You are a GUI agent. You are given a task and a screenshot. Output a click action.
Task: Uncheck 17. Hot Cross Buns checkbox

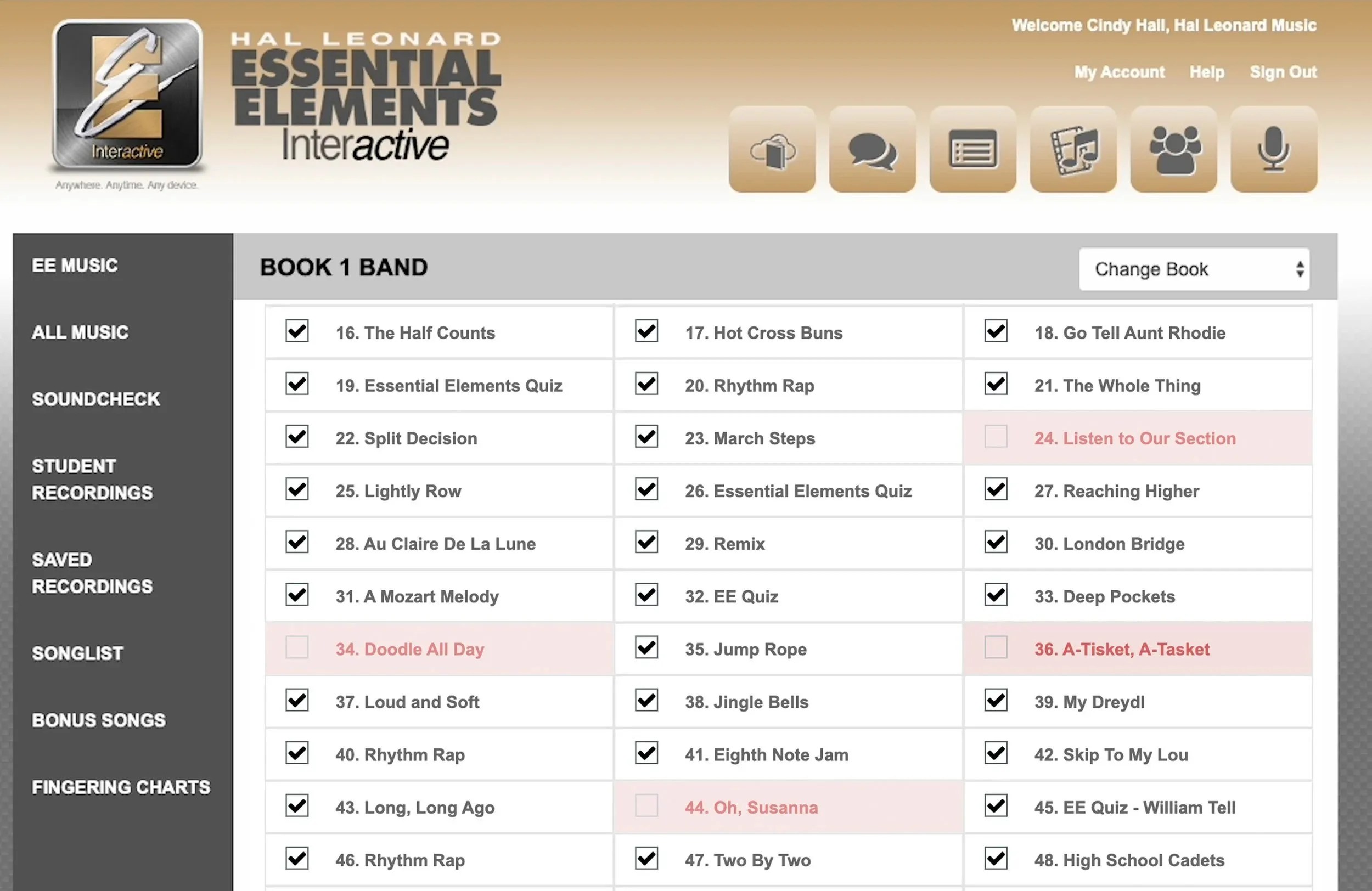pos(646,331)
